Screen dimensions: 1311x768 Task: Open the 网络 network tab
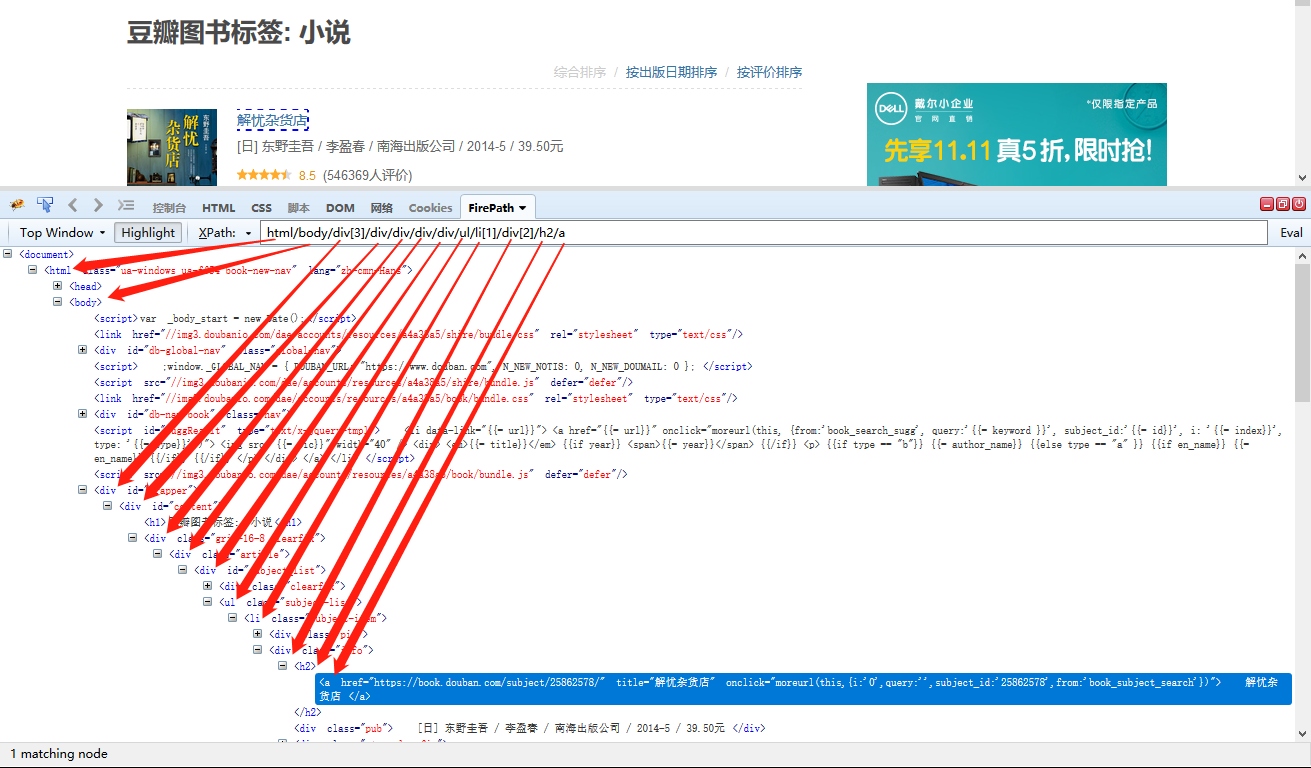tap(382, 208)
